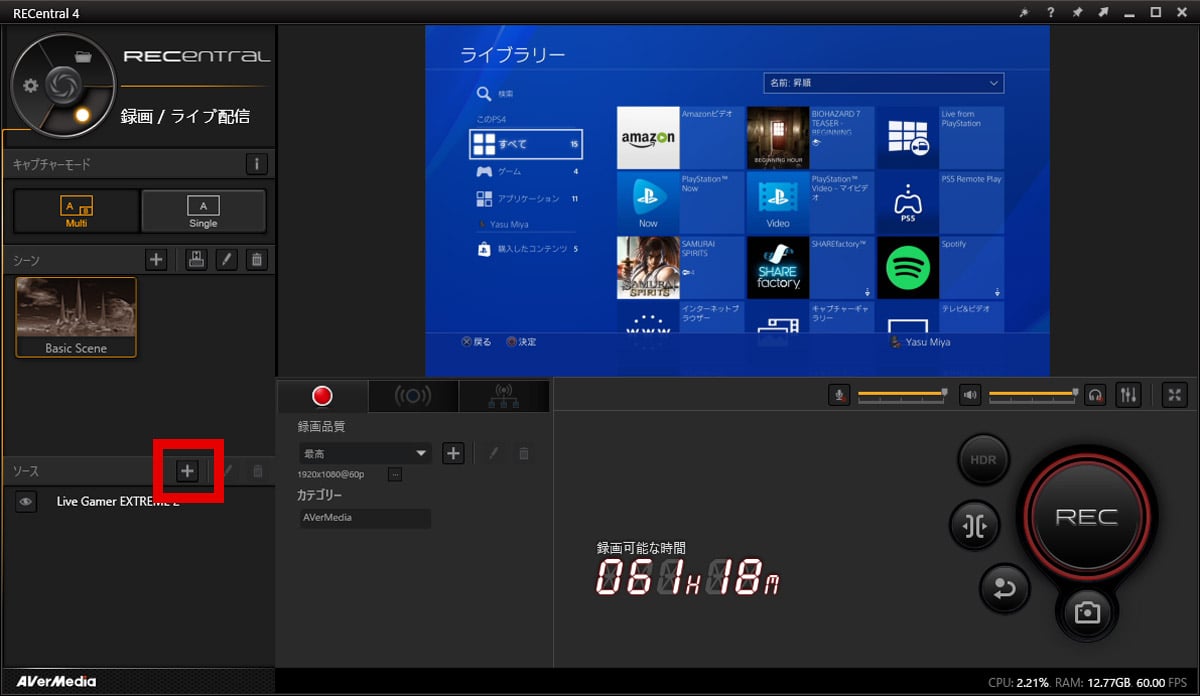Click the Amazon video tile

point(680,137)
